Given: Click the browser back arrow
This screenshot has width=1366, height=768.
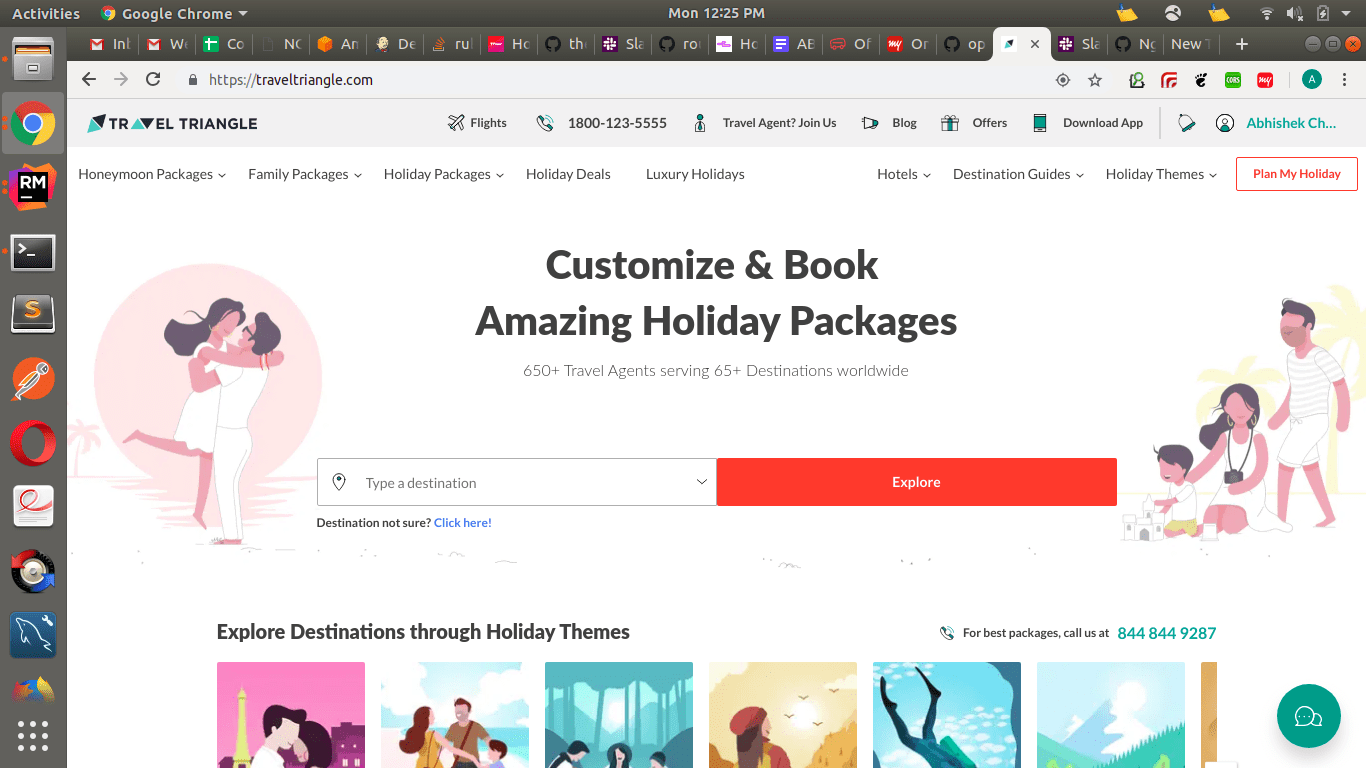Looking at the screenshot, I should [89, 79].
